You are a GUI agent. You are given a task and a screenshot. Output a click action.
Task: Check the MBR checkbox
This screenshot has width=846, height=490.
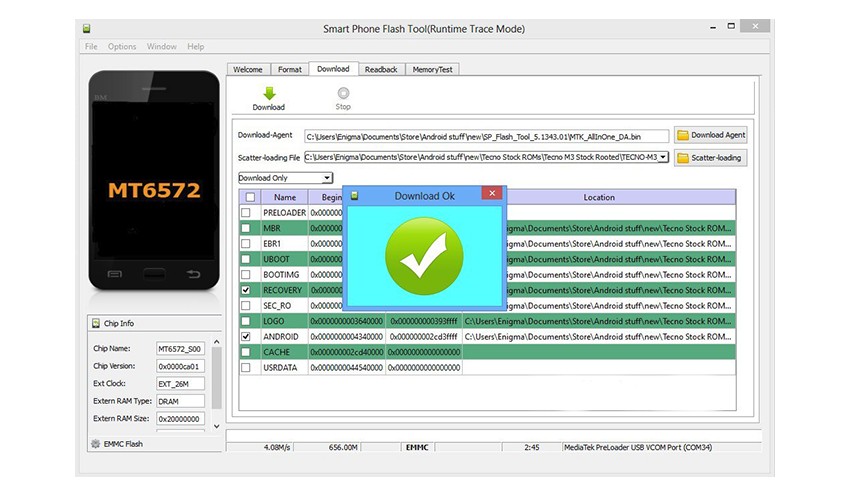coord(246,228)
